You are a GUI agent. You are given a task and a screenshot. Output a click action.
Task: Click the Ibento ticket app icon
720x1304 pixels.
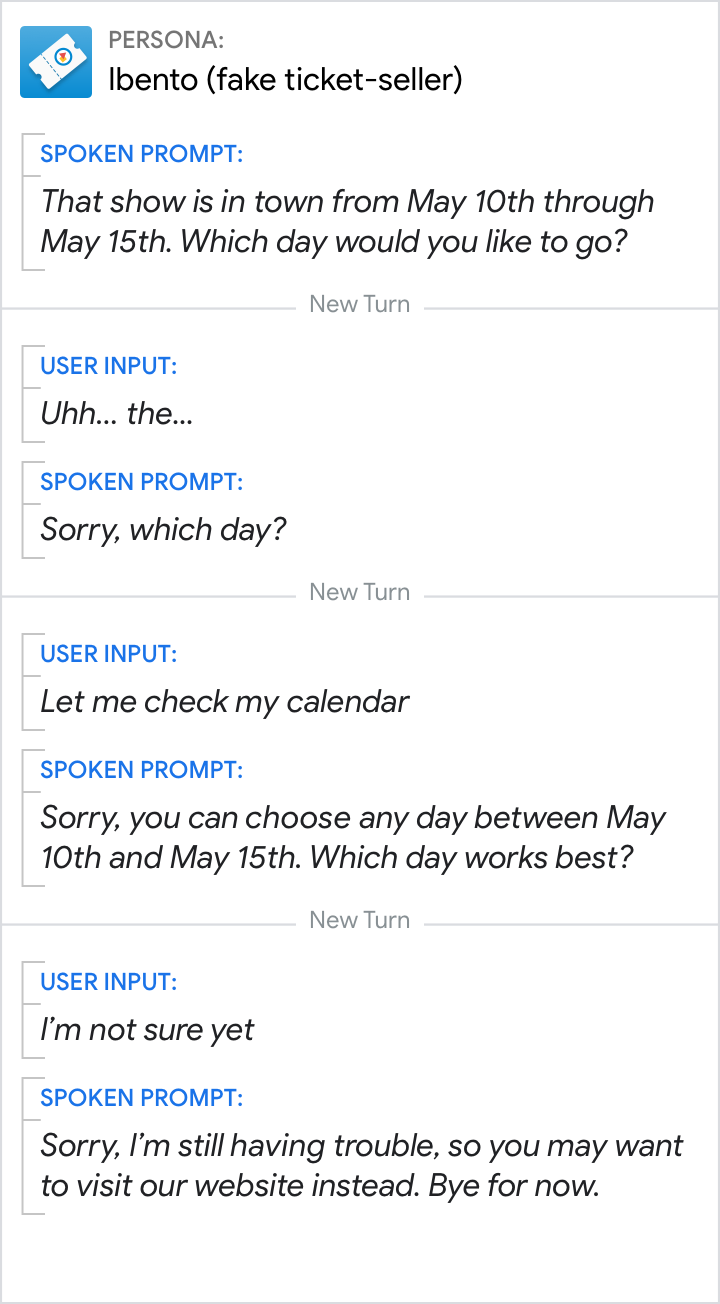[56, 62]
